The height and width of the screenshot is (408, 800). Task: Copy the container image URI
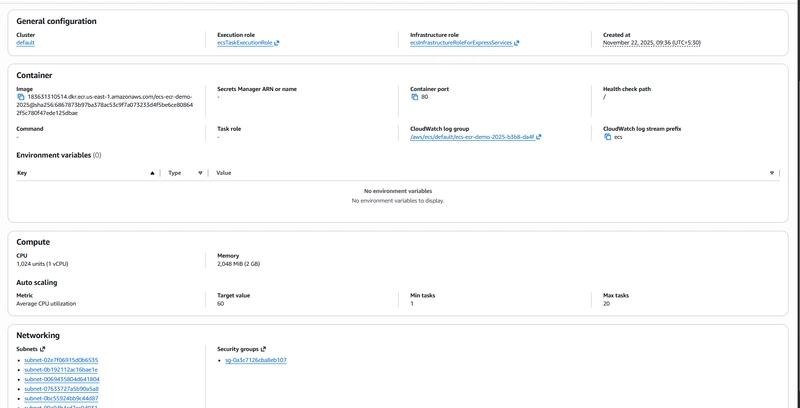tap(20, 97)
